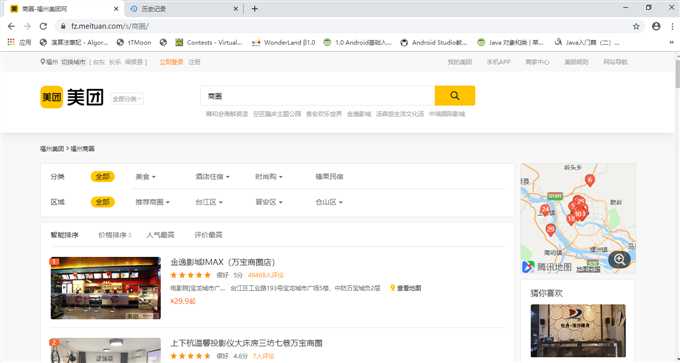
Task: Zoom the Tencent map with magnifier icon
Action: tap(619, 259)
